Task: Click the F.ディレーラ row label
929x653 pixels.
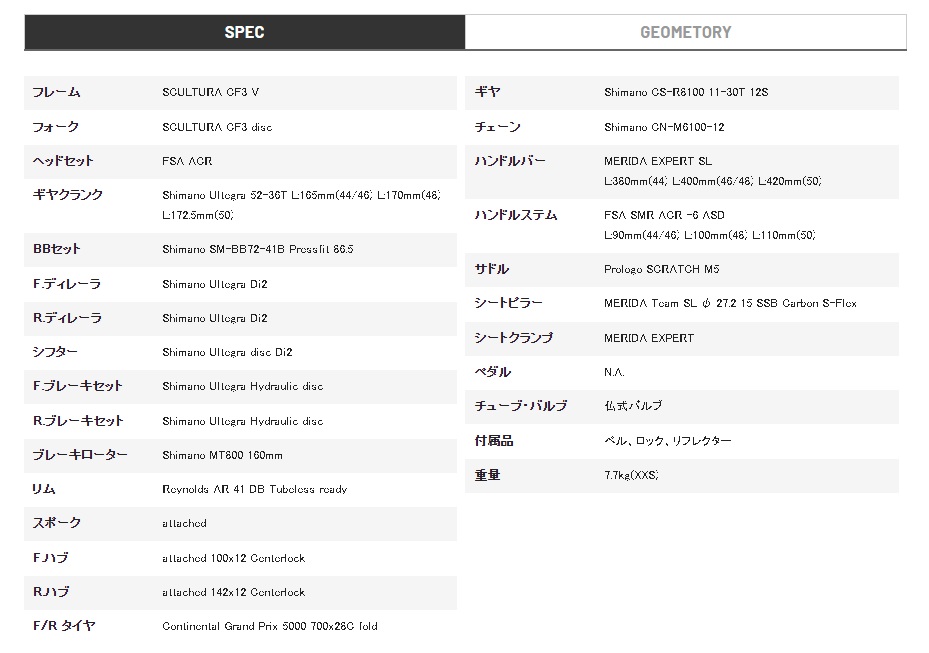Action: [67, 284]
